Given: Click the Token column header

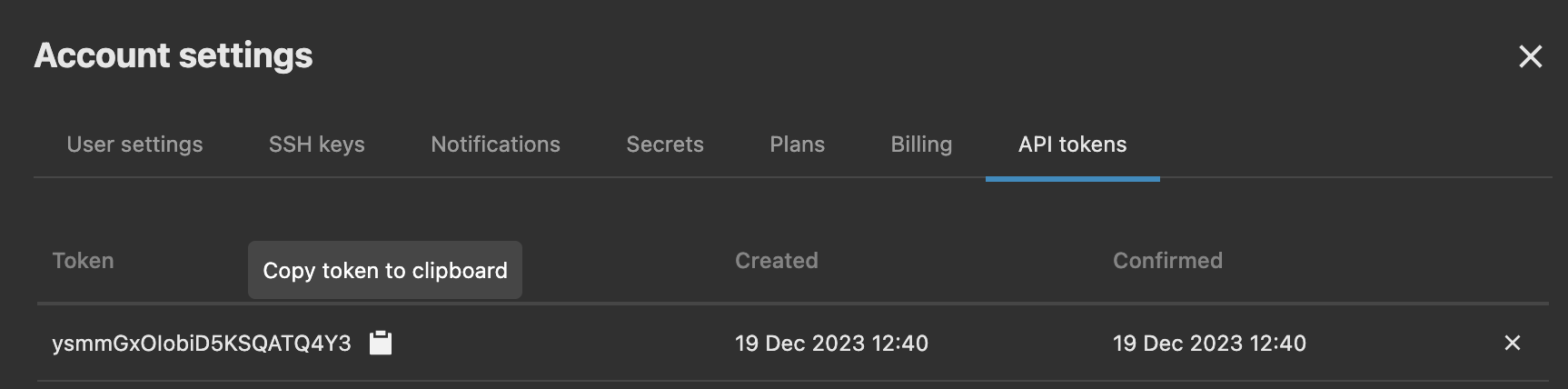Looking at the screenshot, I should 84,261.
